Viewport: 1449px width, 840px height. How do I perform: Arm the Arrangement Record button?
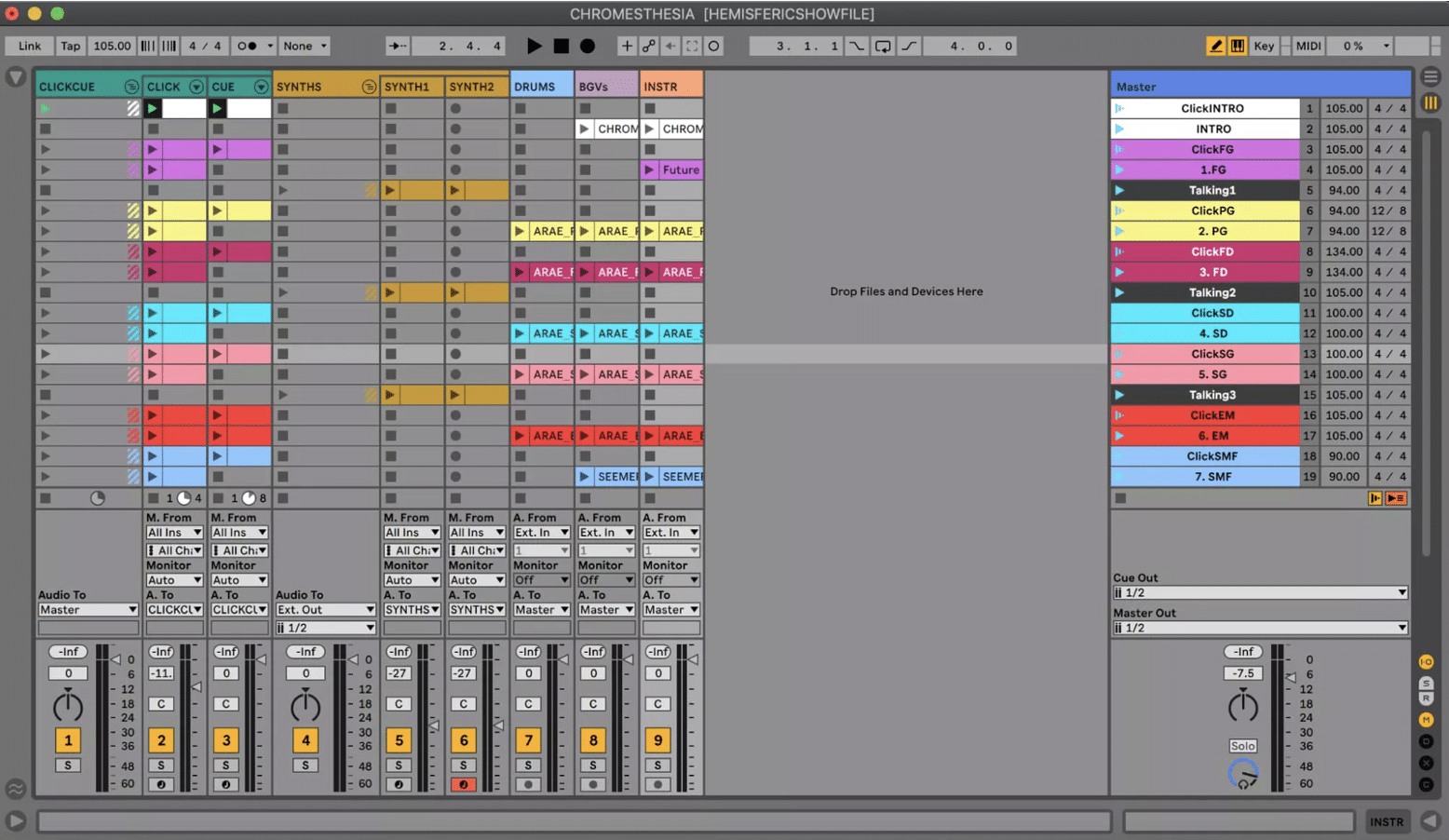click(588, 46)
